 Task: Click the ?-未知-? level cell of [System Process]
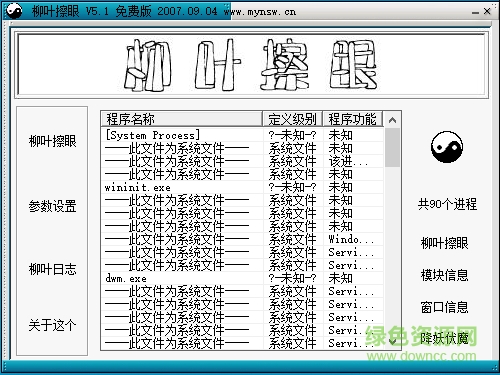point(293,135)
